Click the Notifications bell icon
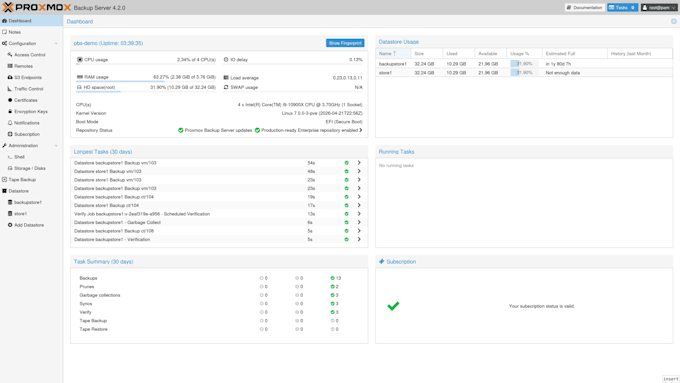 coord(10,123)
